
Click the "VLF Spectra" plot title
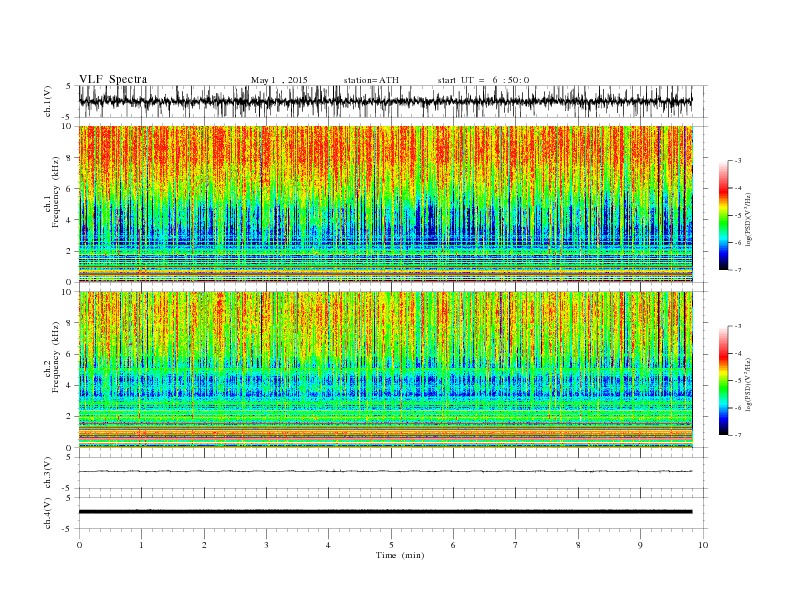tap(113, 79)
